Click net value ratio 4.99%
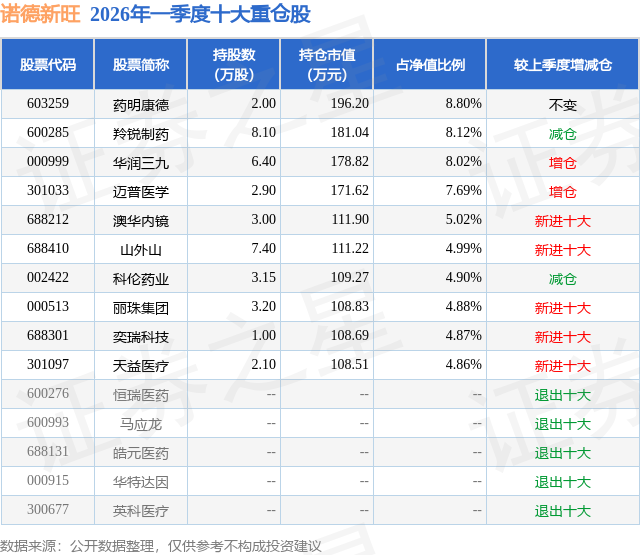 (463, 248)
